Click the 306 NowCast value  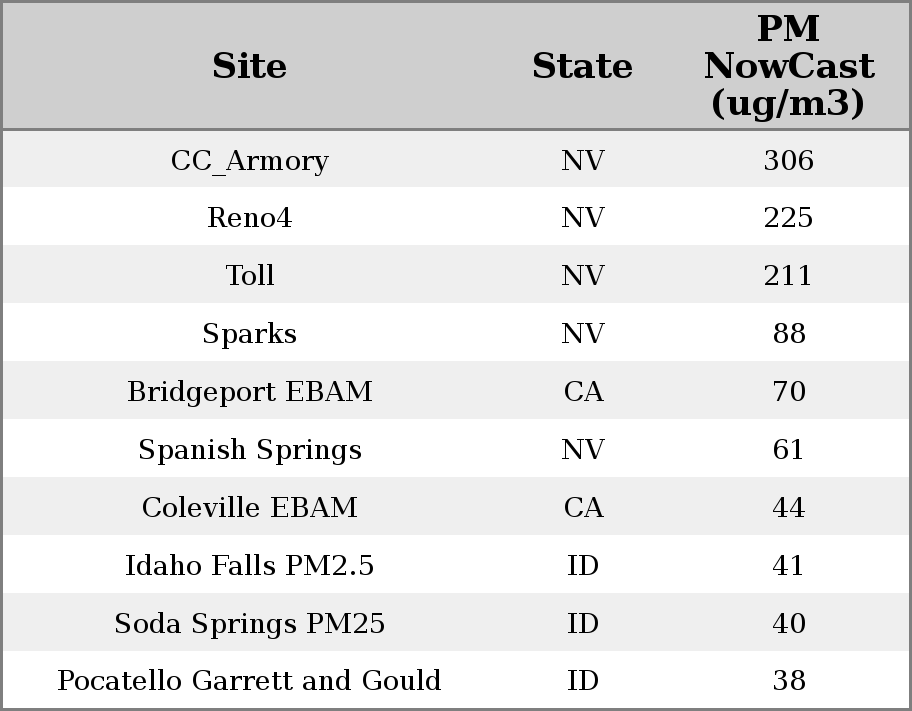coord(788,160)
